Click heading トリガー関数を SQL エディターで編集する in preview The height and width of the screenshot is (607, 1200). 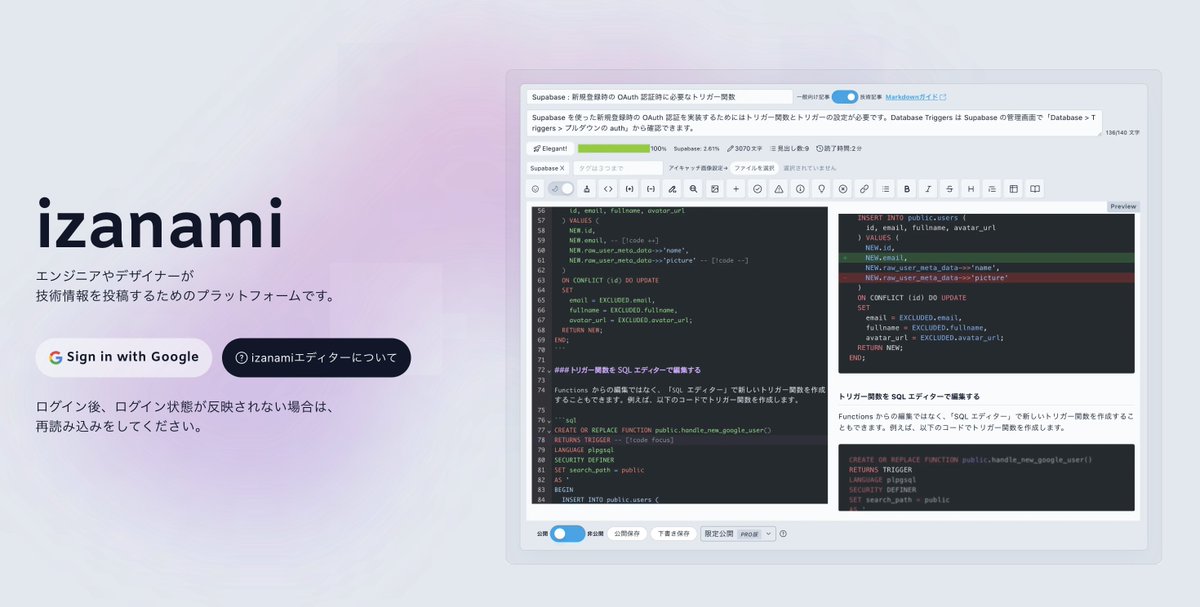pos(909,396)
